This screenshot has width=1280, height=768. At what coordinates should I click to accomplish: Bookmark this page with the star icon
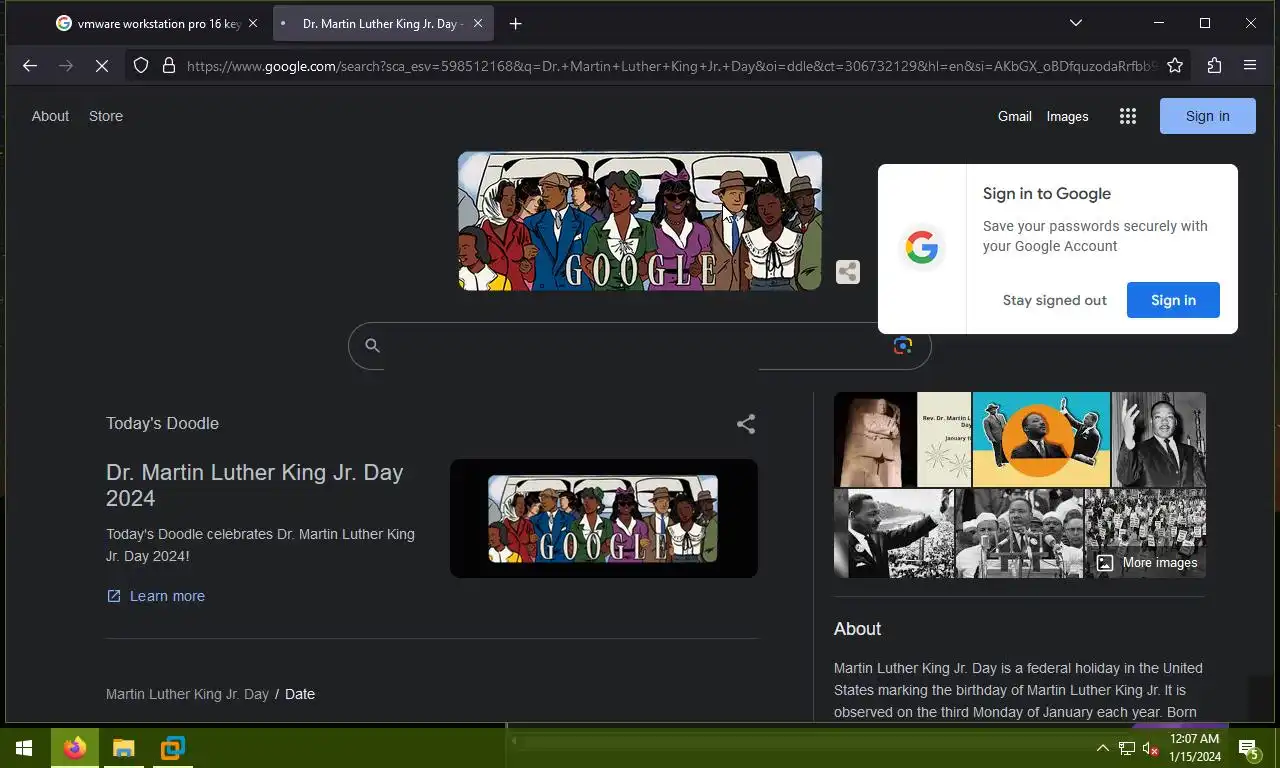point(1175,65)
